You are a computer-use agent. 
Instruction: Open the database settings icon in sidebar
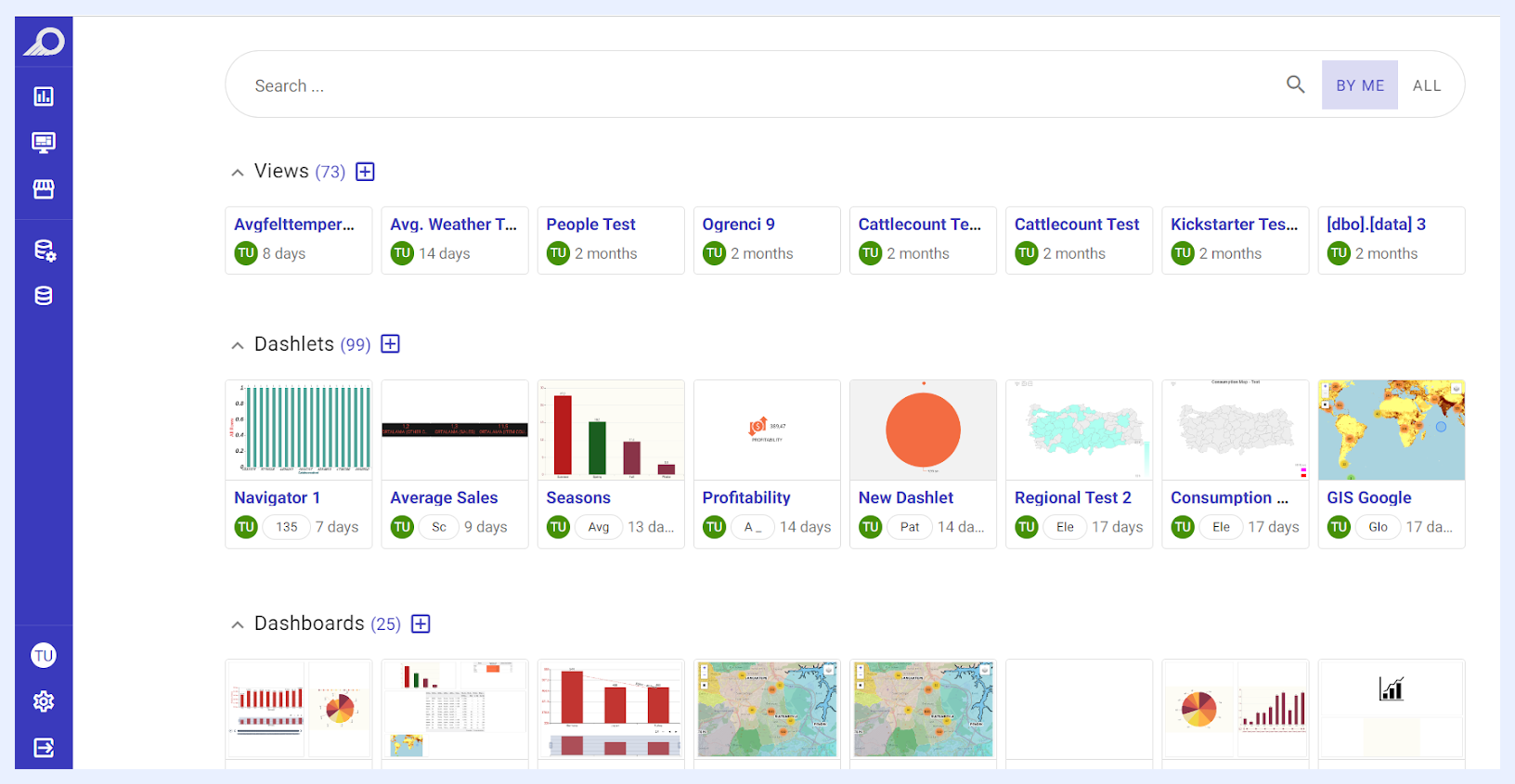tap(44, 251)
